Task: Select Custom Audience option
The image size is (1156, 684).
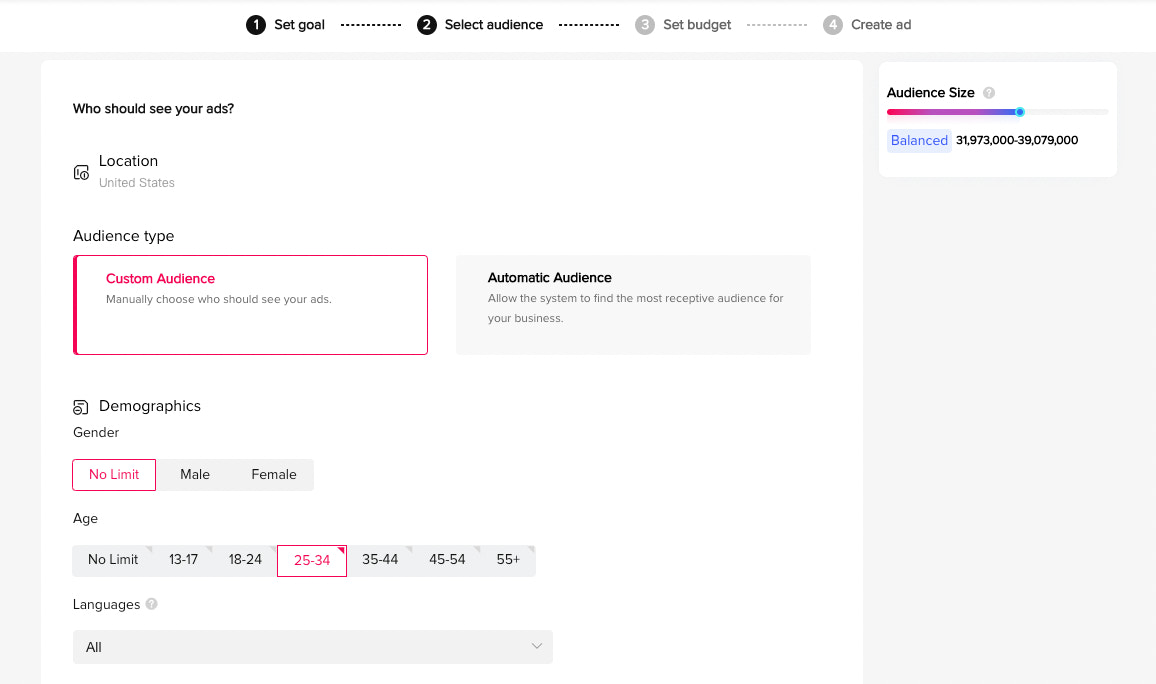Action: [x=251, y=305]
